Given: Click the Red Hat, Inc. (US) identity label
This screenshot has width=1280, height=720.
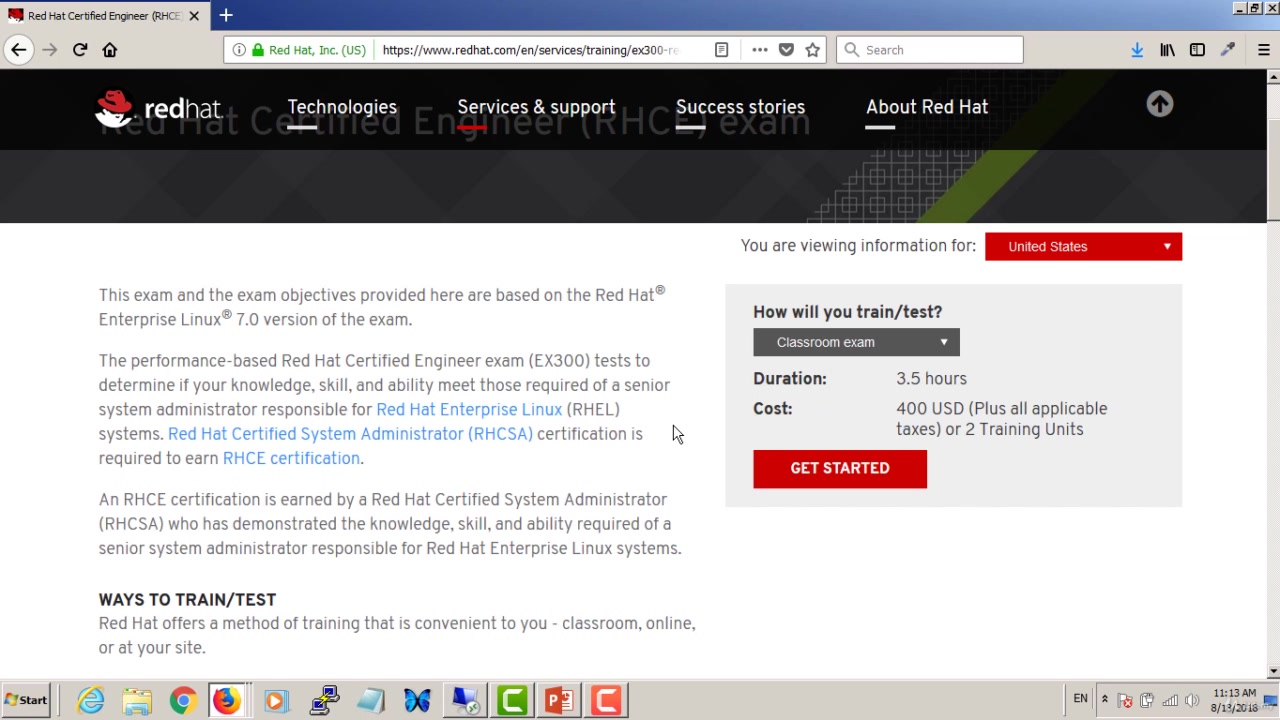Looking at the screenshot, I should (316, 50).
